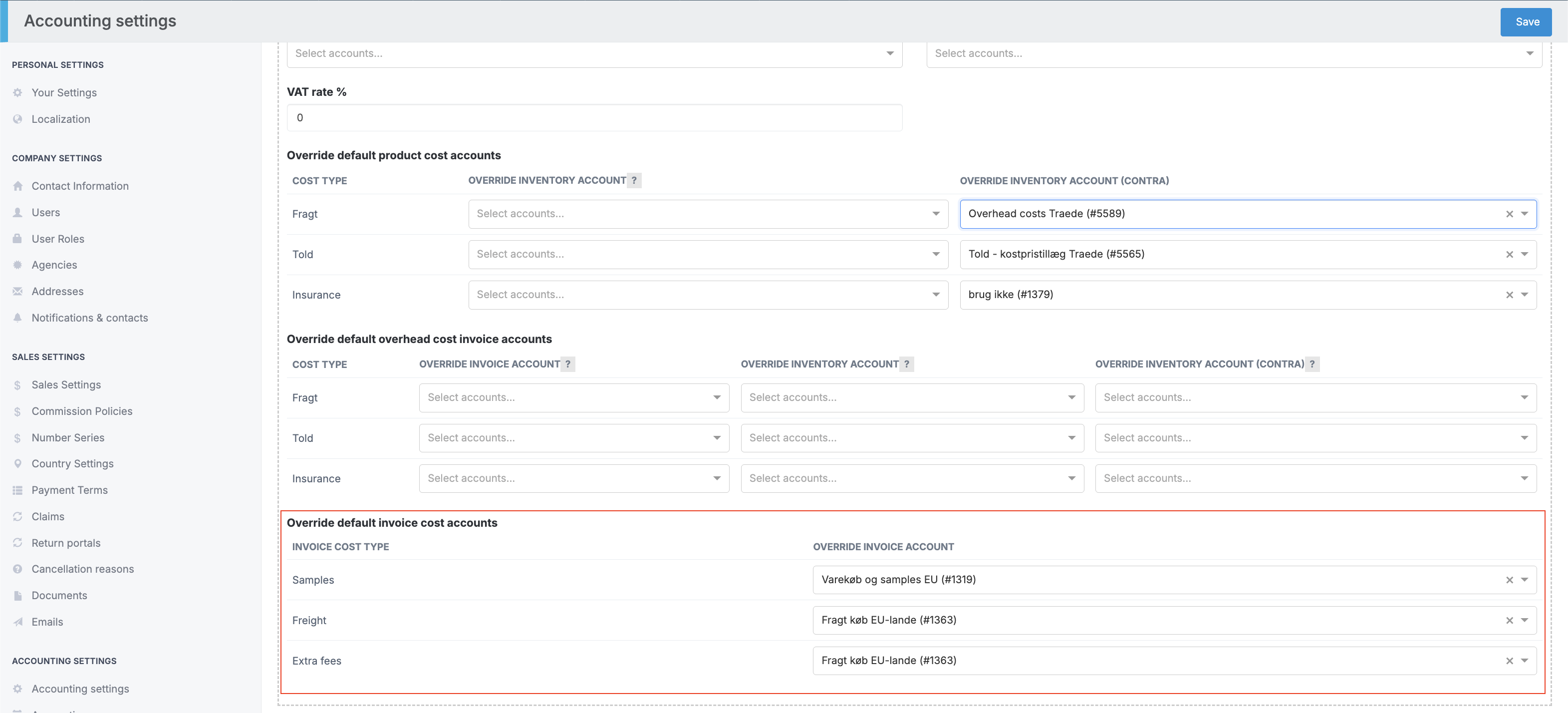Click help icon next to Override Invoice Account
The width and height of the screenshot is (1568, 713).
pyautogui.click(x=567, y=364)
